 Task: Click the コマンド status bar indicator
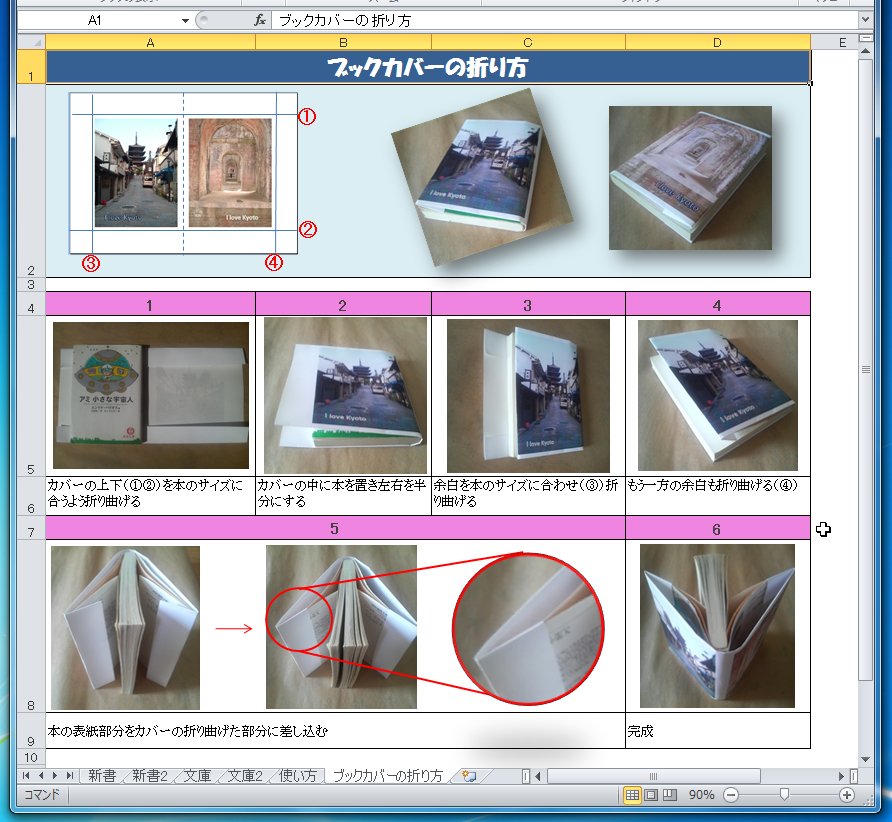point(42,794)
